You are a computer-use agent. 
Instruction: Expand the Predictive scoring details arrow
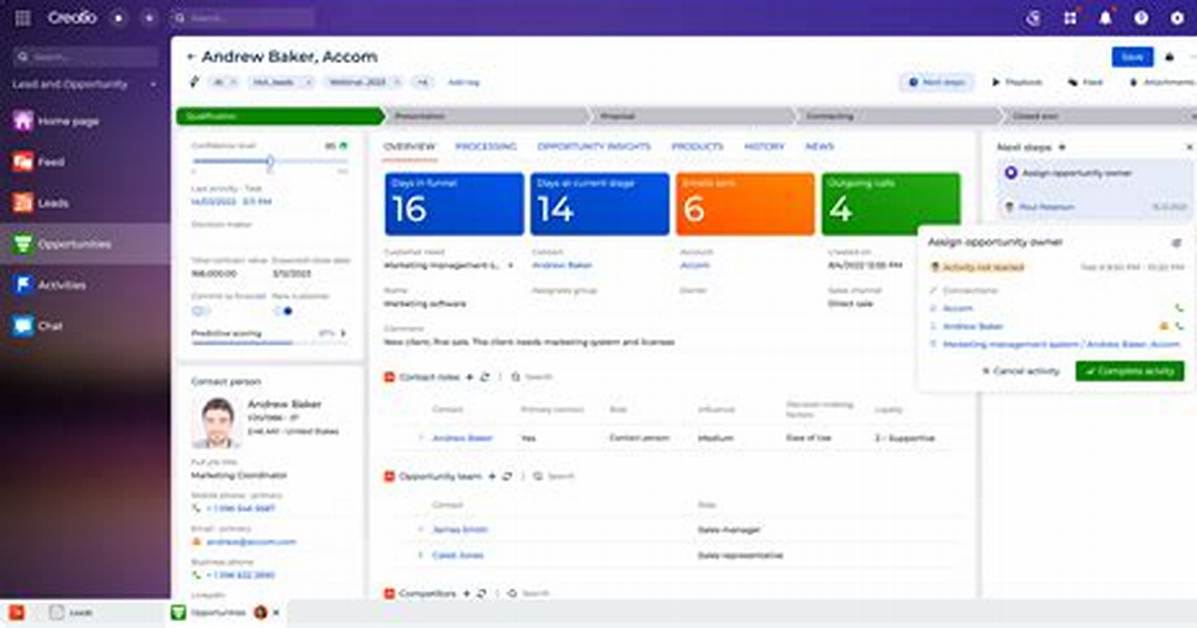pyautogui.click(x=344, y=333)
